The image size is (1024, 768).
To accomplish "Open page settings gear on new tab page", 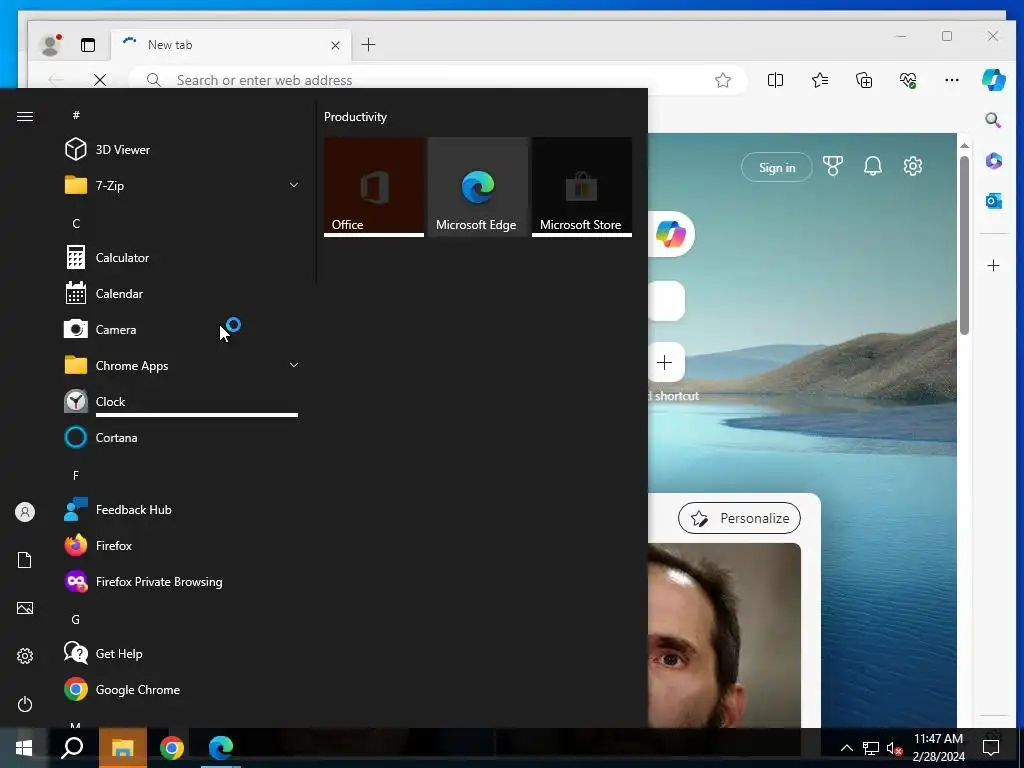I will [x=913, y=166].
